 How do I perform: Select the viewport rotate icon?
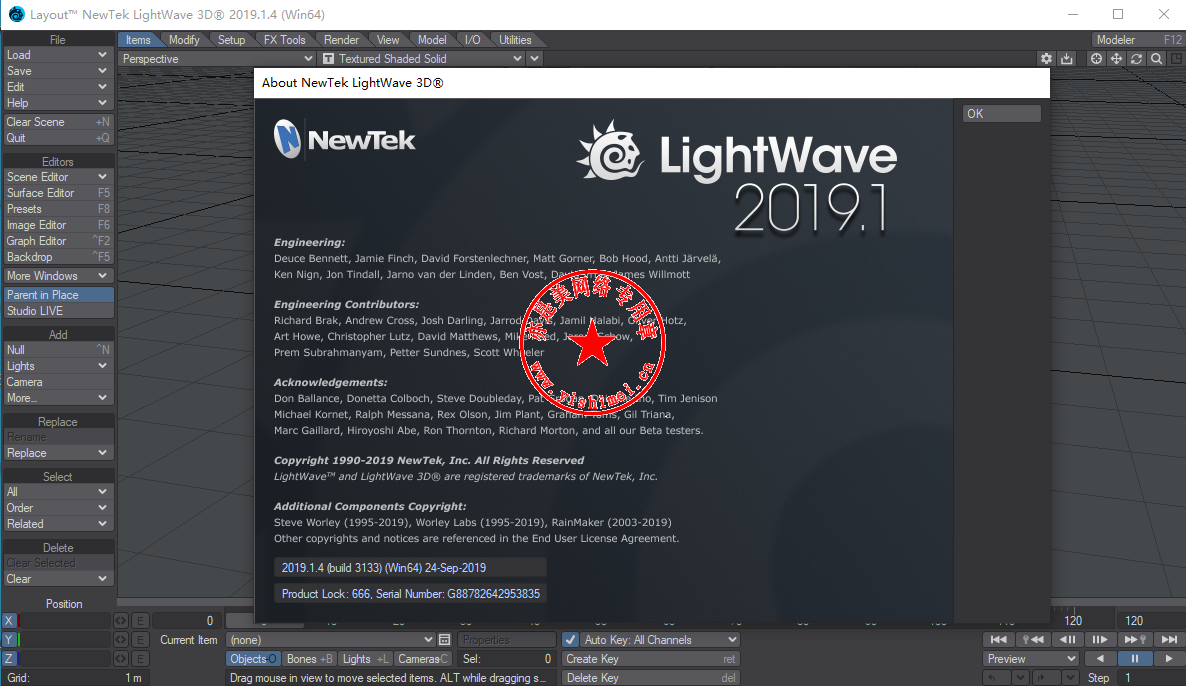1136,58
